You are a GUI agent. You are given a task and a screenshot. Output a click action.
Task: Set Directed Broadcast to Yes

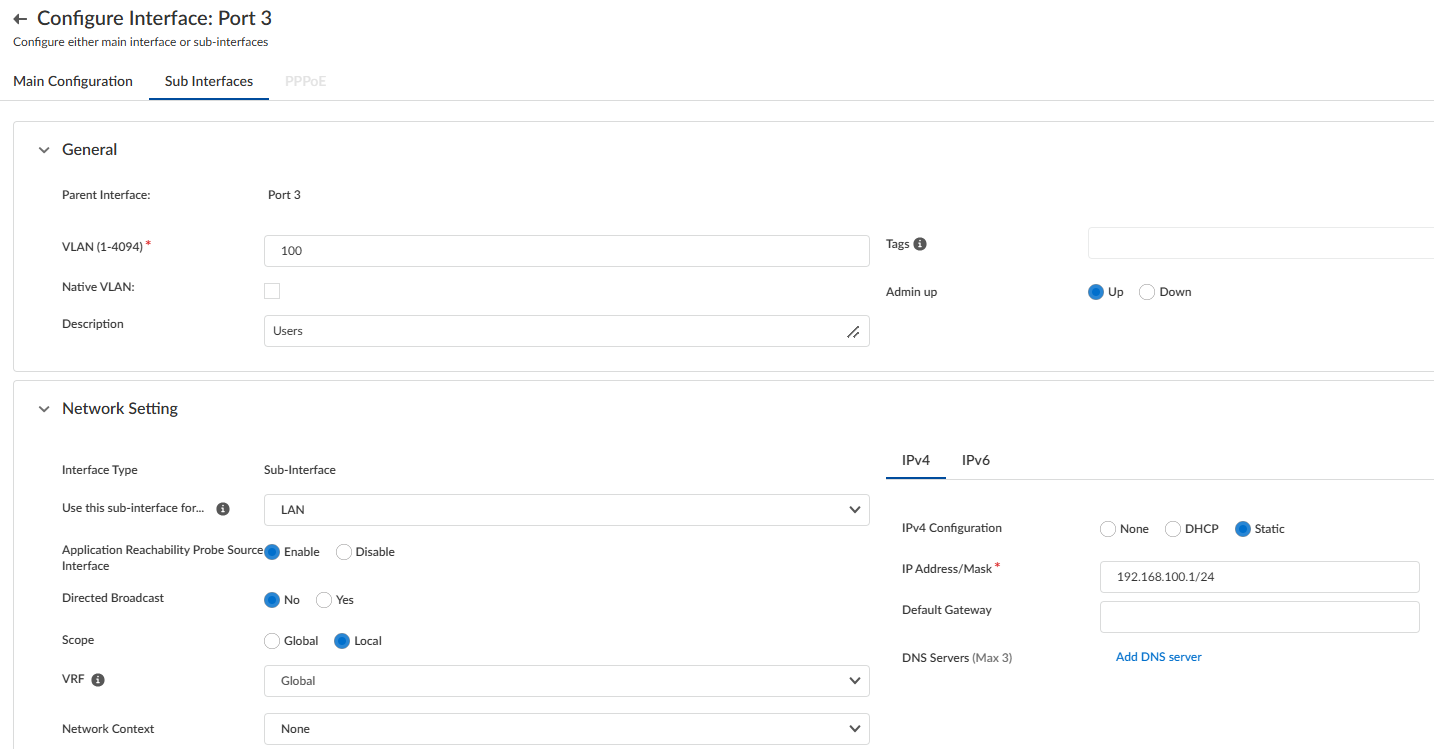coord(324,599)
